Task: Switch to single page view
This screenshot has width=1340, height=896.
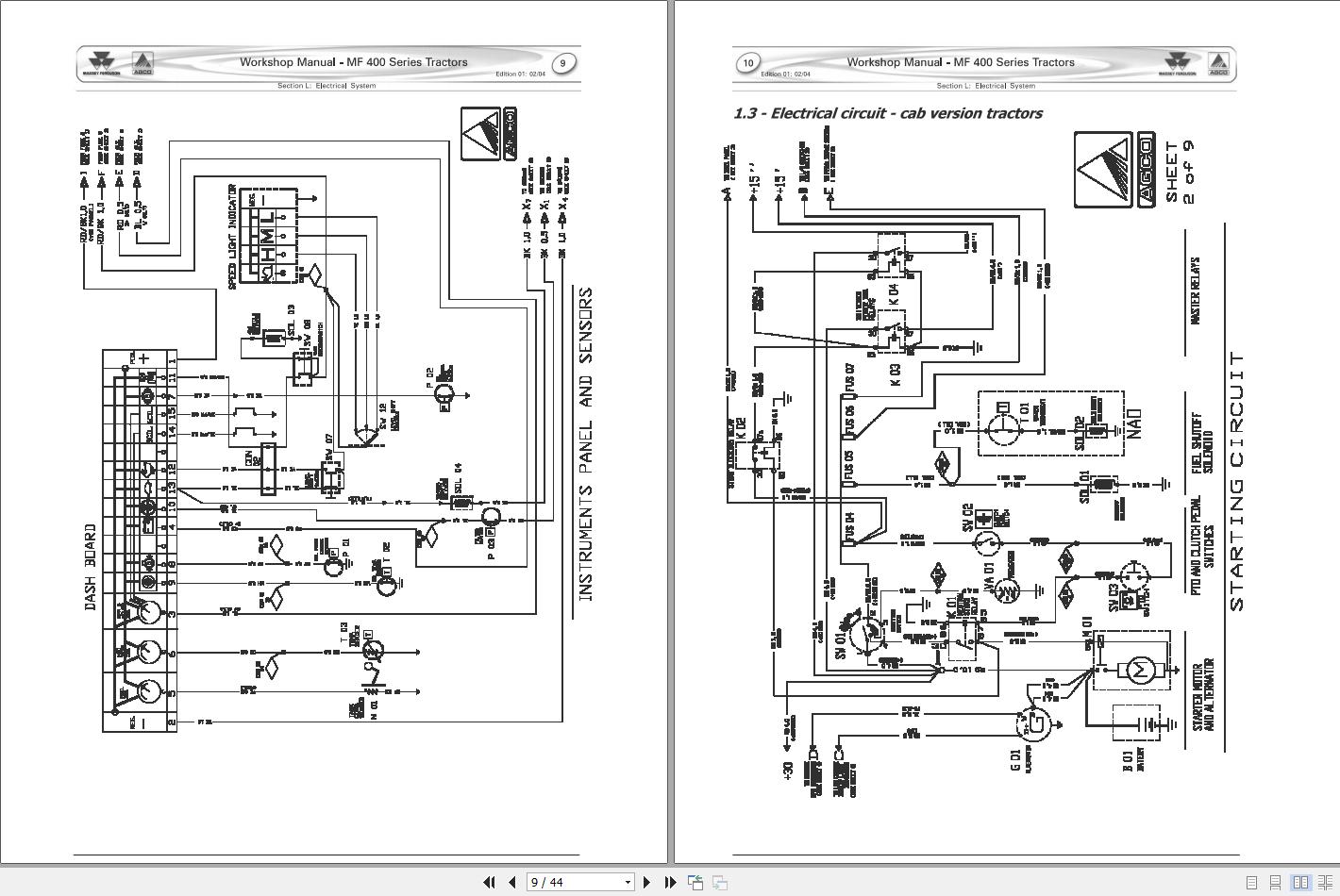Action: pyautogui.click(x=1252, y=883)
